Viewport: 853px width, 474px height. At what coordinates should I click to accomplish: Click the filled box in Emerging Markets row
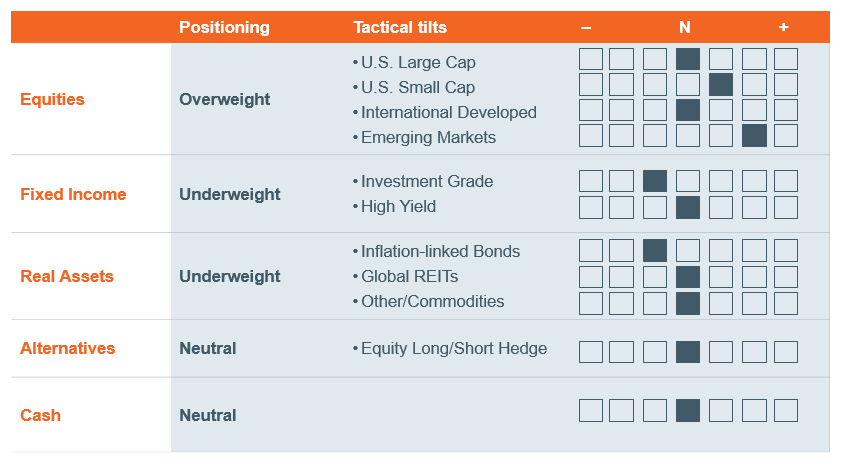point(754,136)
